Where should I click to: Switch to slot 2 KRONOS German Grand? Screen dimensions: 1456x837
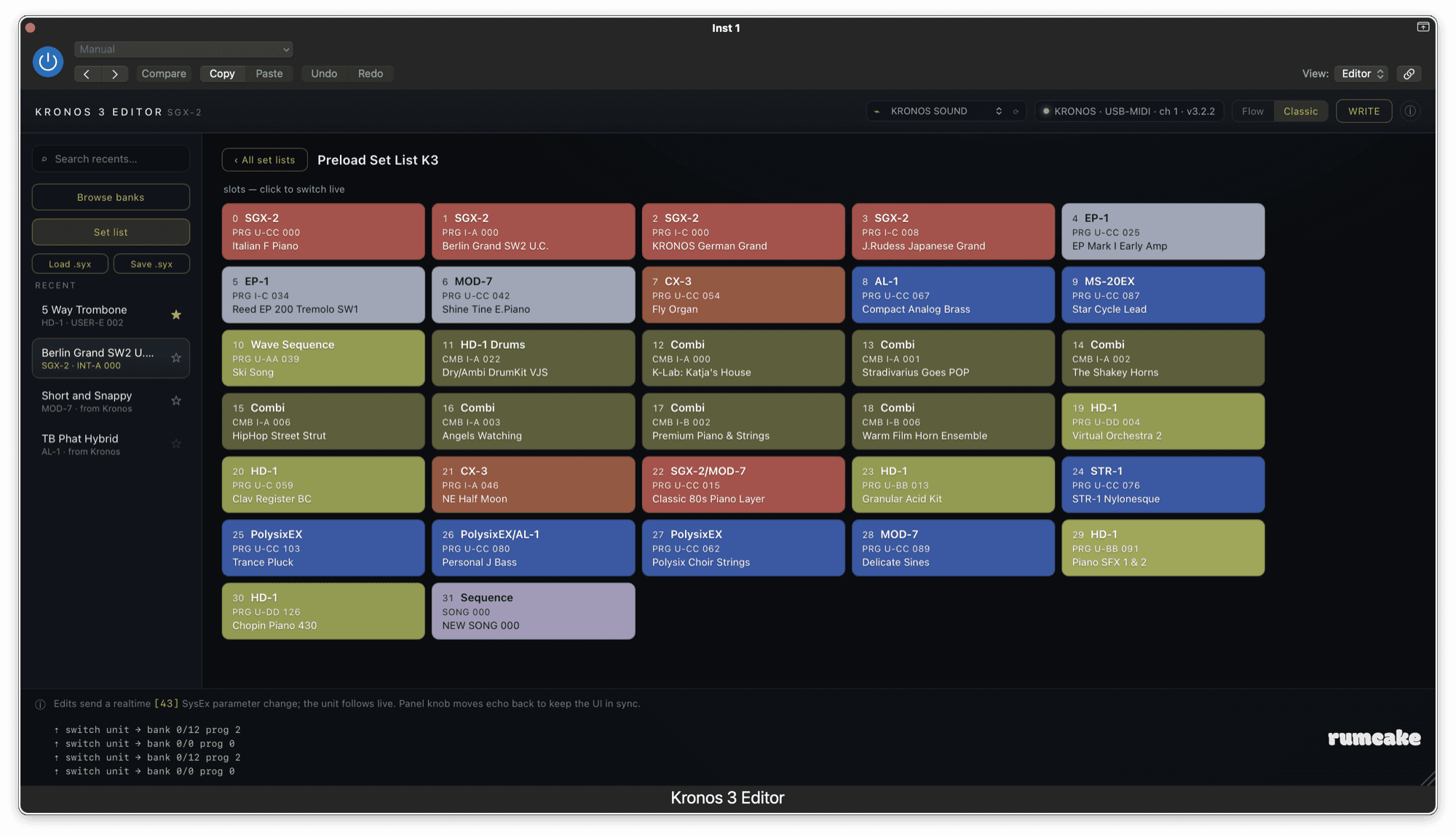[743, 231]
